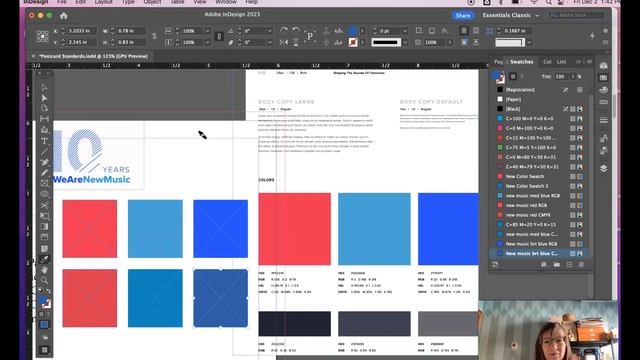The height and width of the screenshot is (360, 640).
Task: Open the stroke weight dropdown
Action: (x=405, y=31)
